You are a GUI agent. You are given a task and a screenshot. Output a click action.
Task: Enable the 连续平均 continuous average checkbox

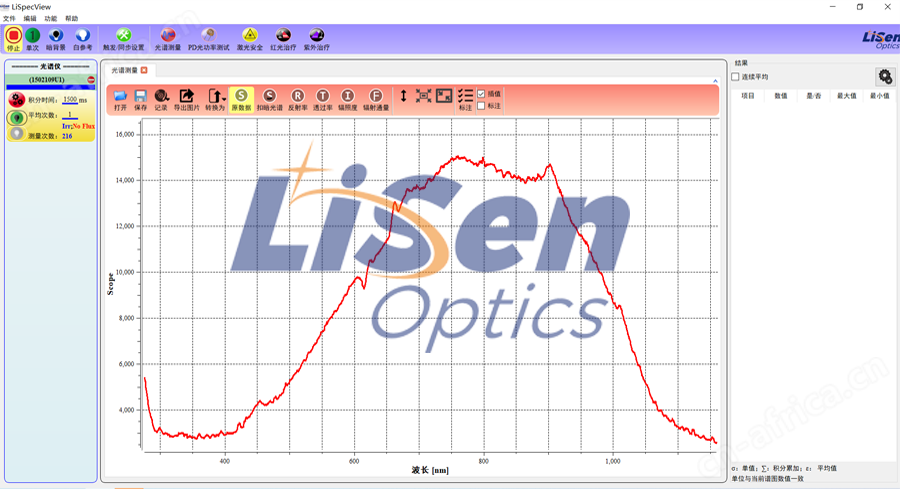pyautogui.click(x=735, y=76)
